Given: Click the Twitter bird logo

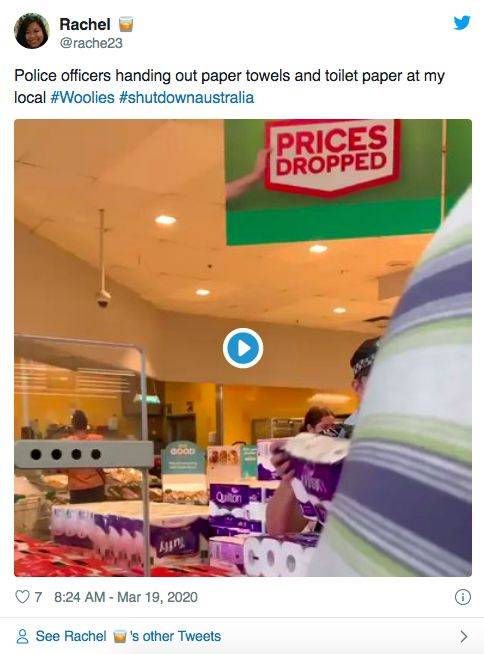Looking at the screenshot, I should pyautogui.click(x=462, y=23).
